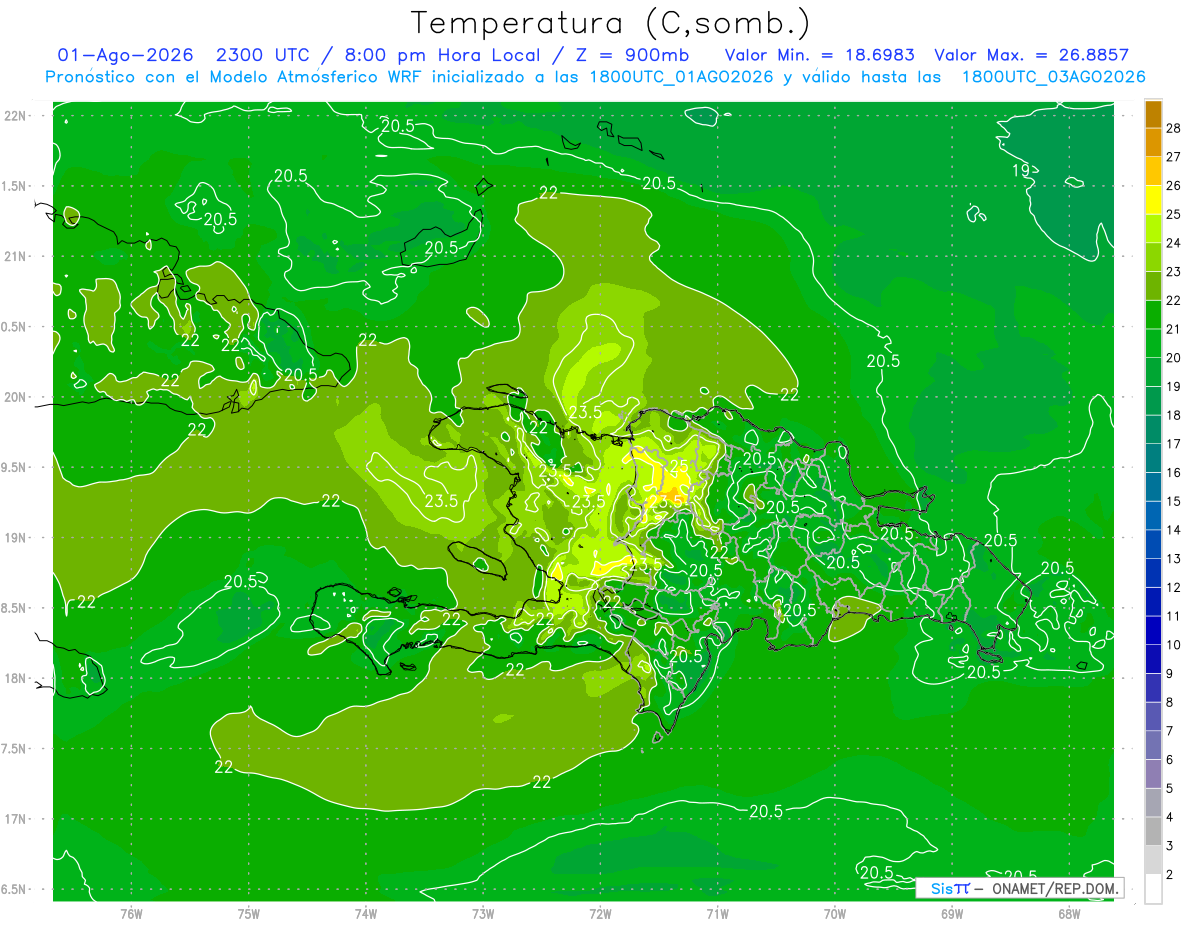The height and width of the screenshot is (927, 1200).
Task: Click the teal colorbar segment between 16 and 17
Action: click(1153, 458)
